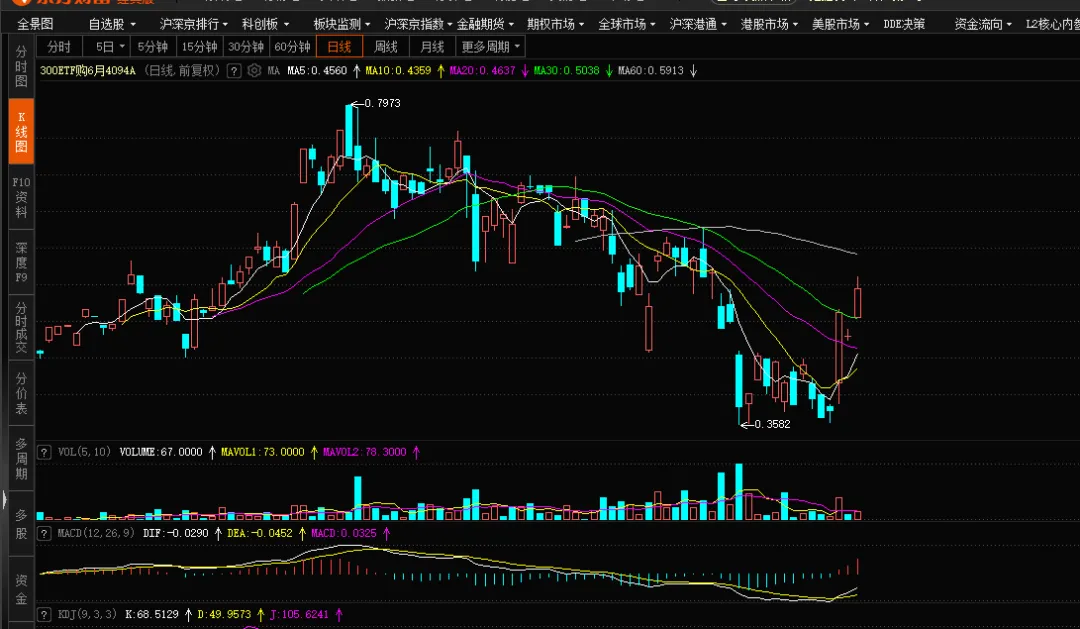Open 期权市场 menu
This screenshot has width=1080, height=629.
[x=556, y=24]
